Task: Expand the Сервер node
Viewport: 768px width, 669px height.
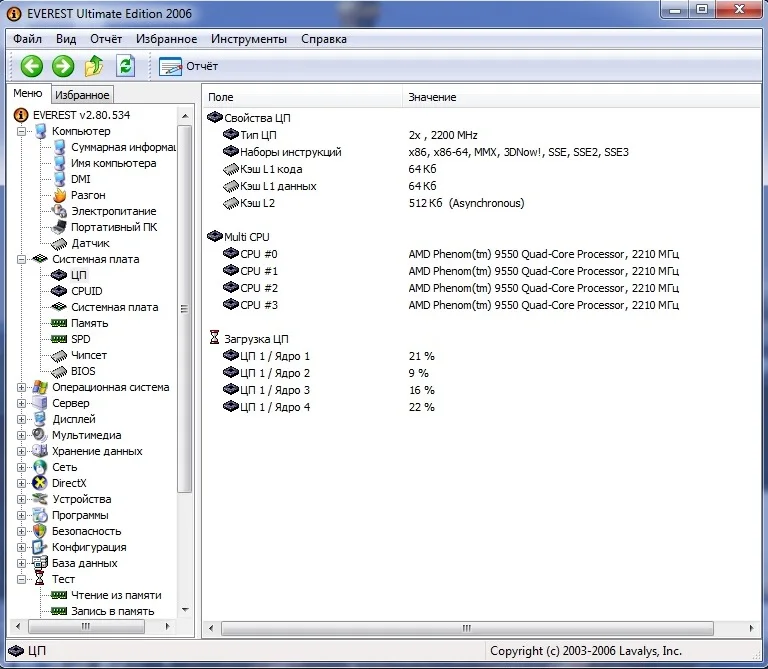Action: (21, 403)
